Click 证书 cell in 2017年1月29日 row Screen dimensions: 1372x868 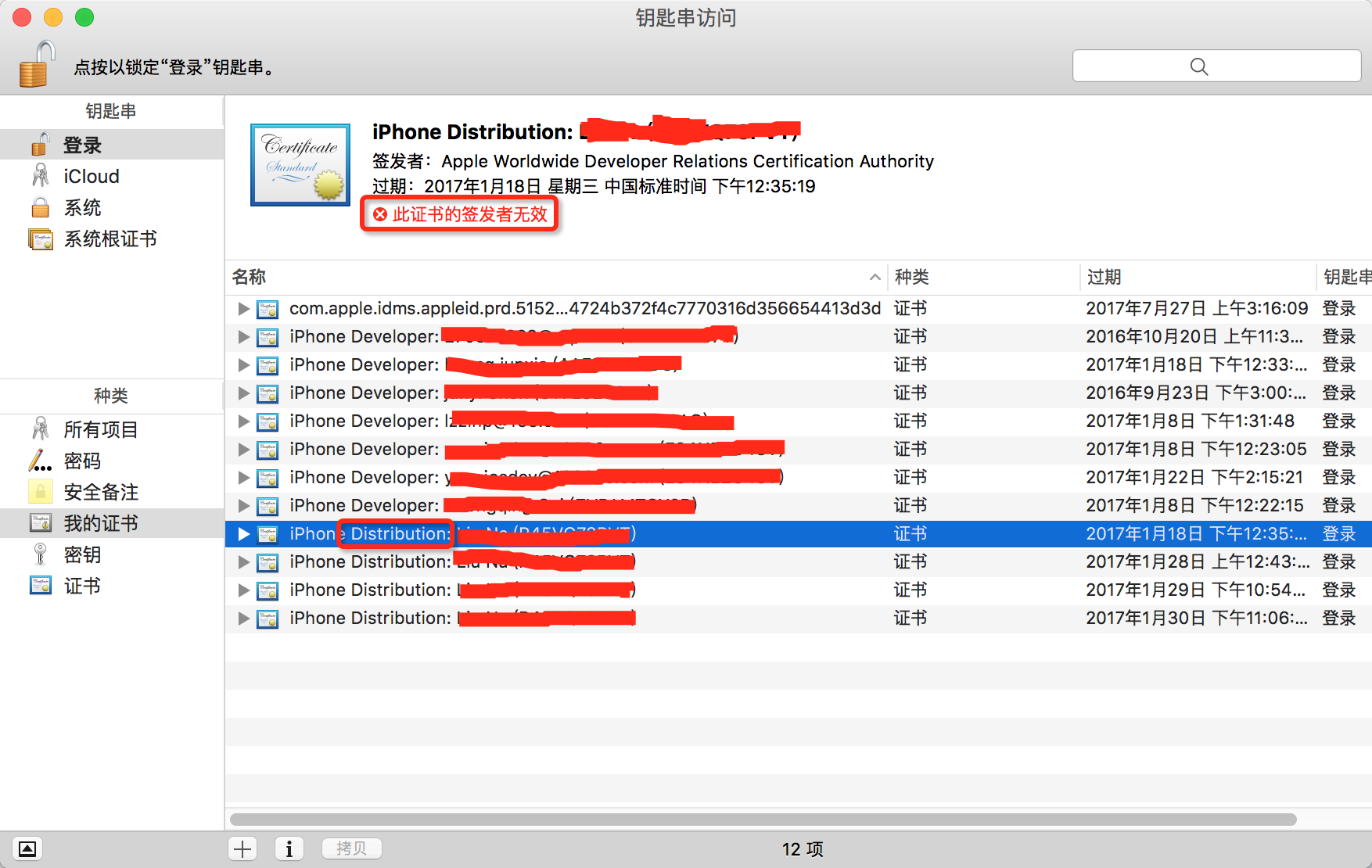(910, 590)
